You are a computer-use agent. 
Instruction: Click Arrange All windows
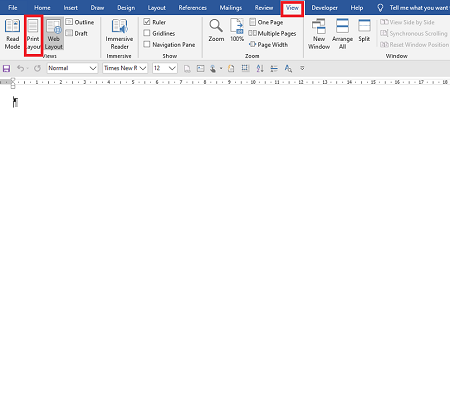(342, 35)
